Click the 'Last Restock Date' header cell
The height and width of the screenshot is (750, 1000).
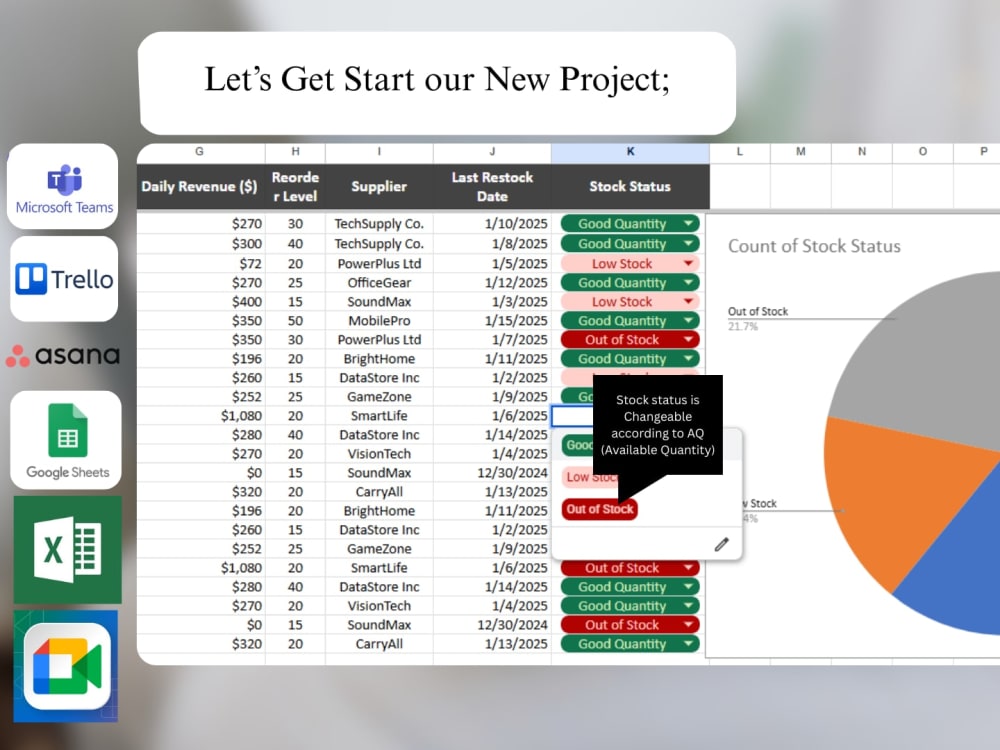[492, 186]
